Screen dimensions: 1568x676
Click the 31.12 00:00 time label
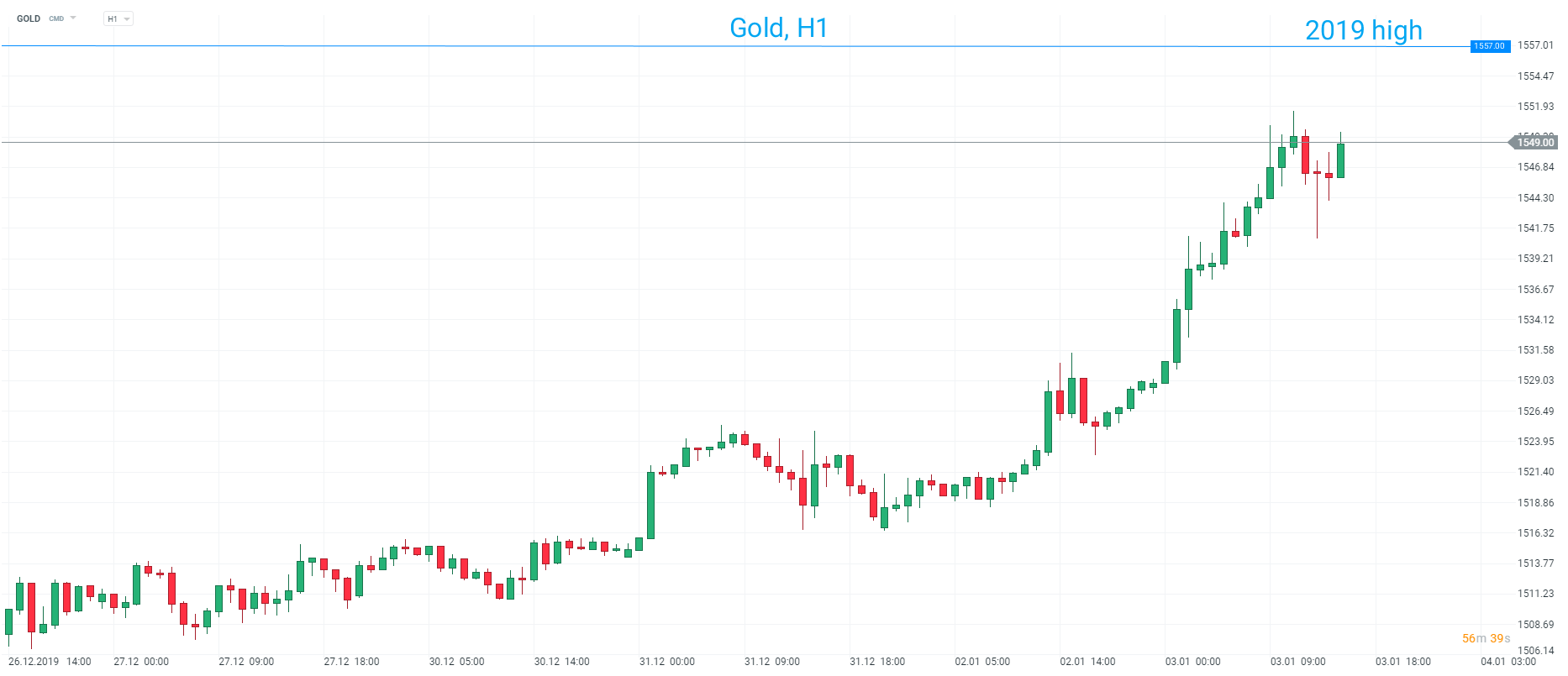666,662
